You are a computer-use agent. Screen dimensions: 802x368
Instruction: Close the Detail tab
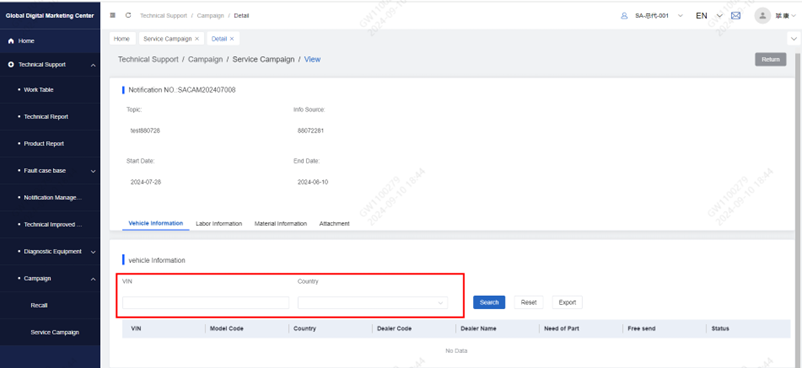(232, 39)
